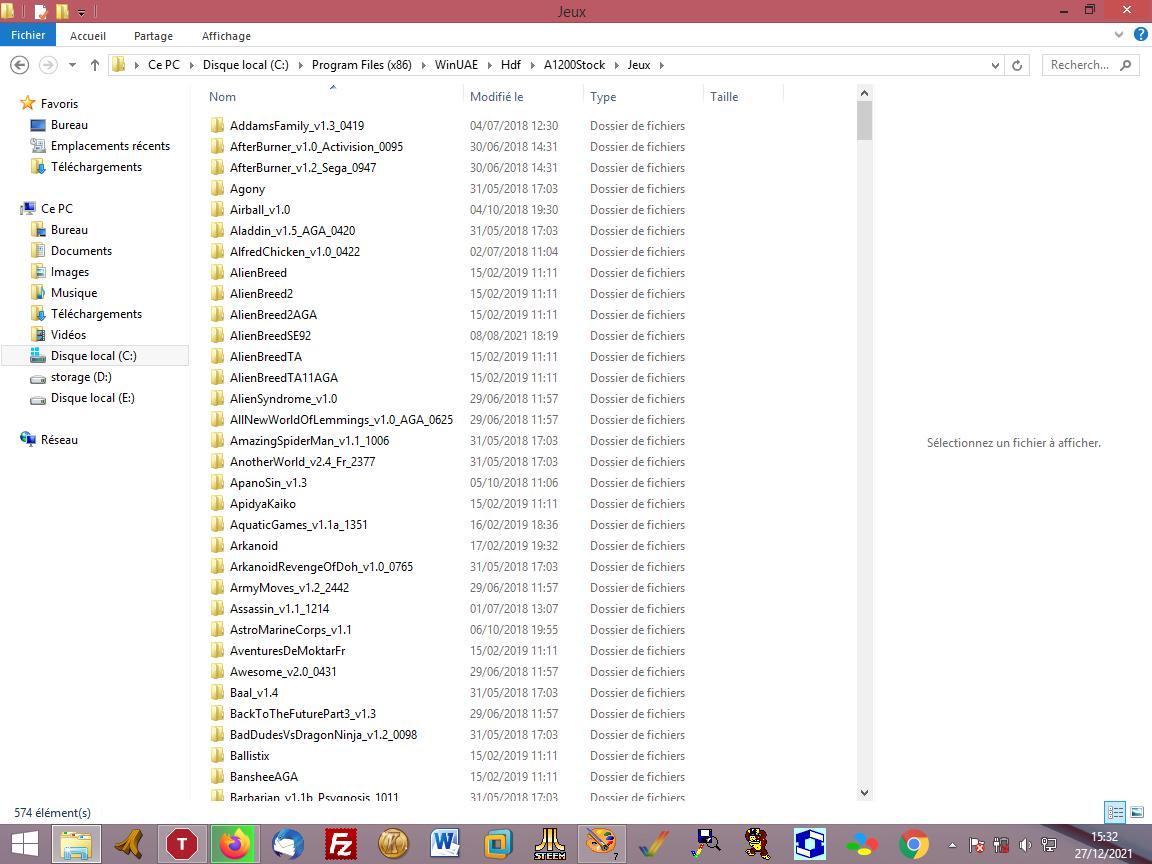1152x864 pixels.
Task: Open Musique in the navigation pane
Action: pyautogui.click(x=73, y=292)
